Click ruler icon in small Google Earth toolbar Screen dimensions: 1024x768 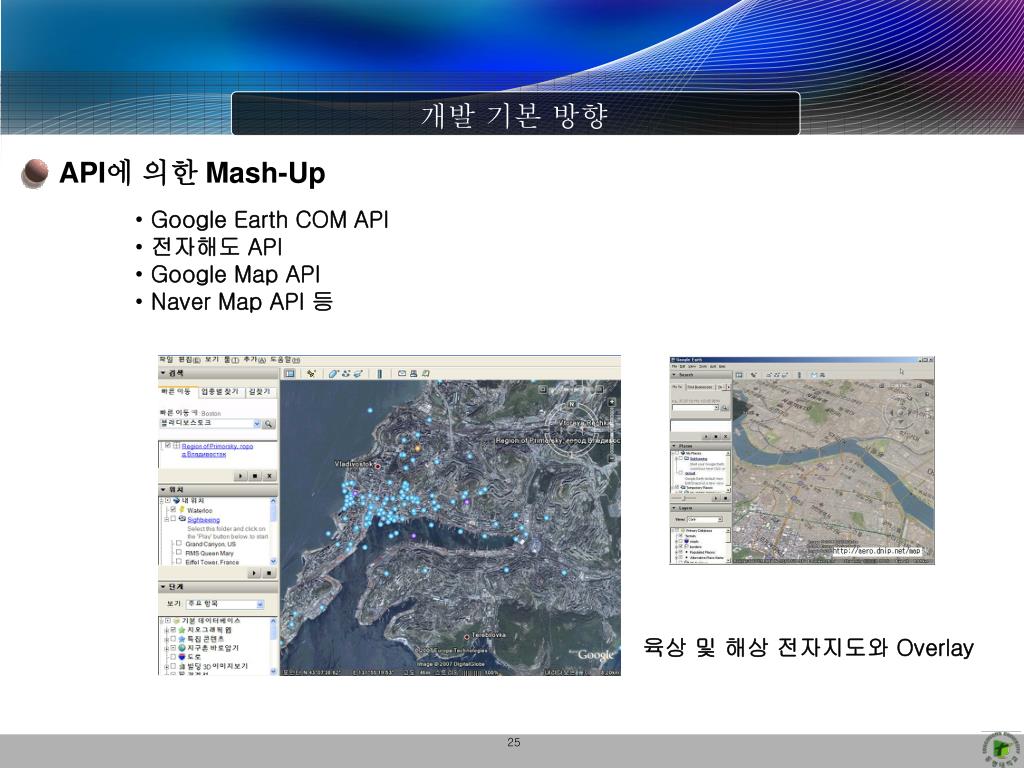pyautogui.click(x=799, y=375)
